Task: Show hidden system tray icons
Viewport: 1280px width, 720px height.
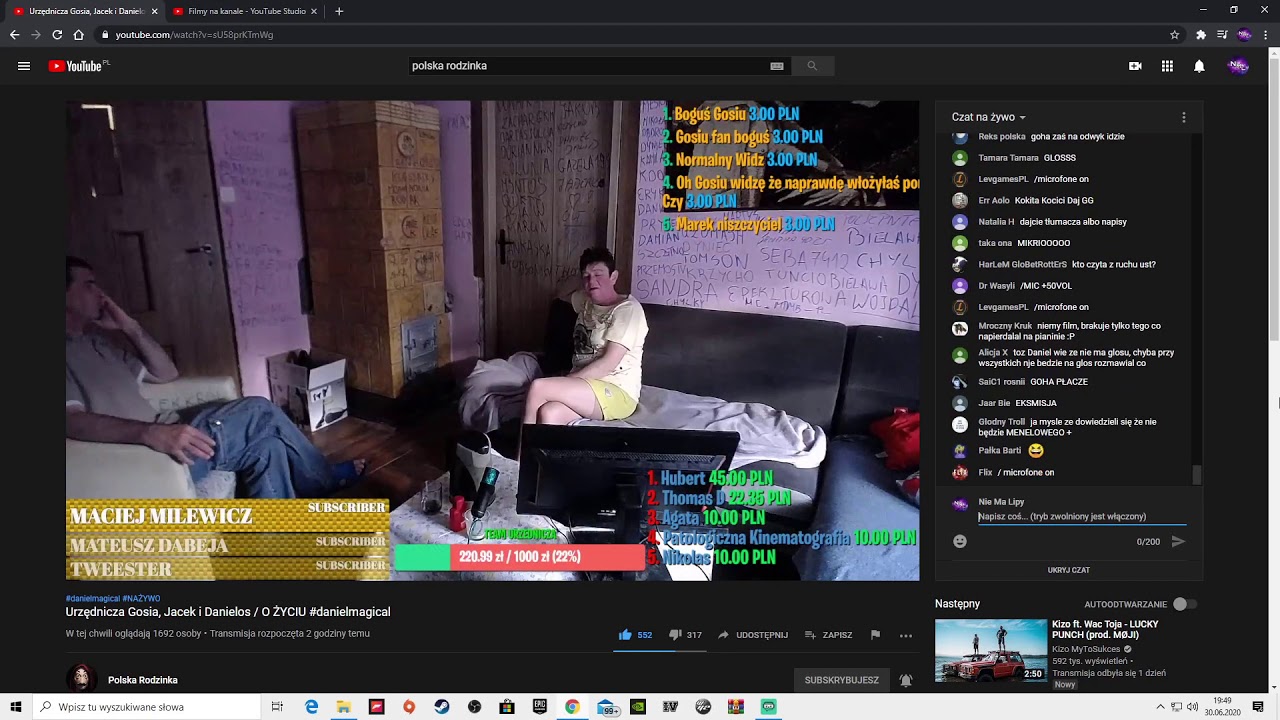Action: point(1160,707)
